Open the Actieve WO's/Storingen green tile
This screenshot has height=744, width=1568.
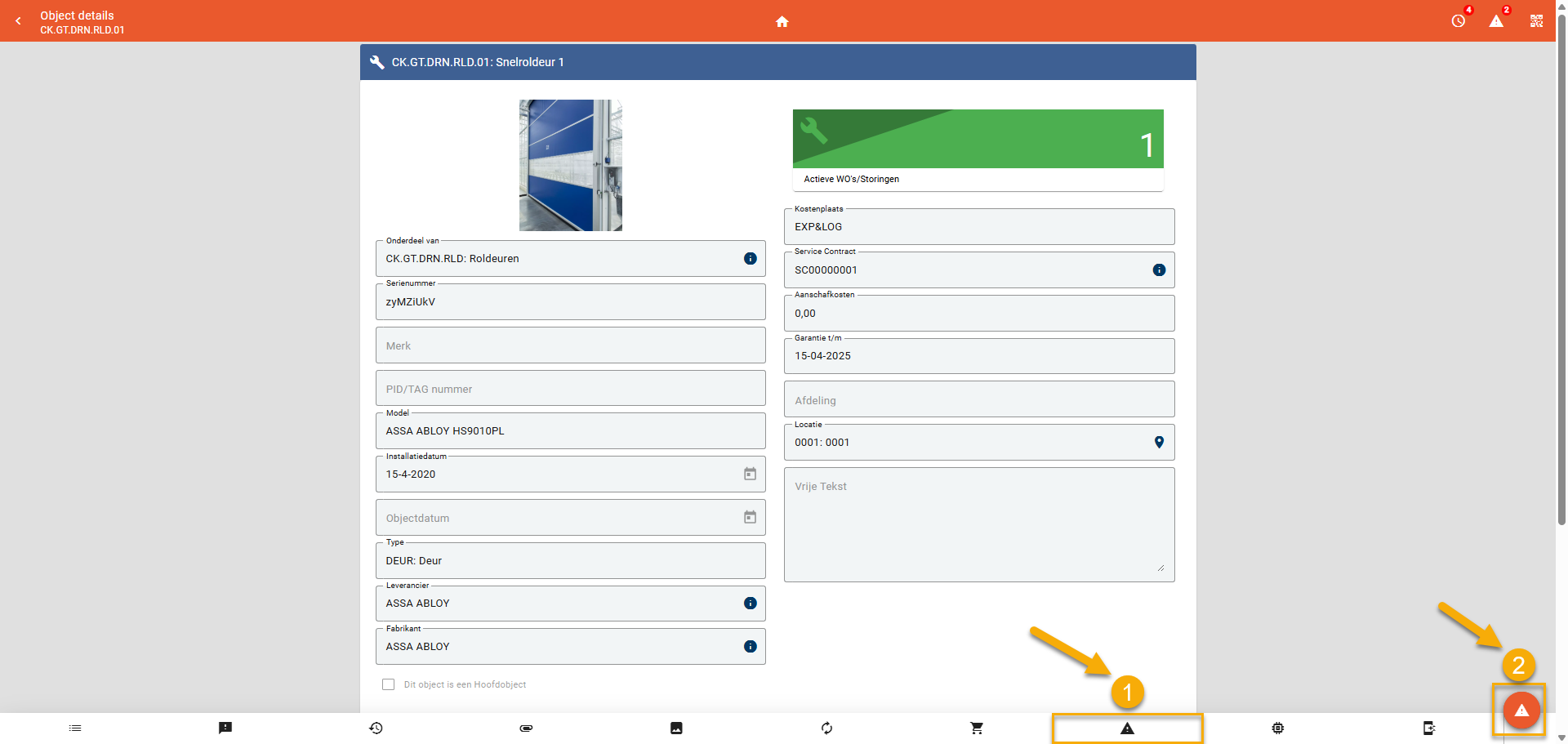(978, 149)
